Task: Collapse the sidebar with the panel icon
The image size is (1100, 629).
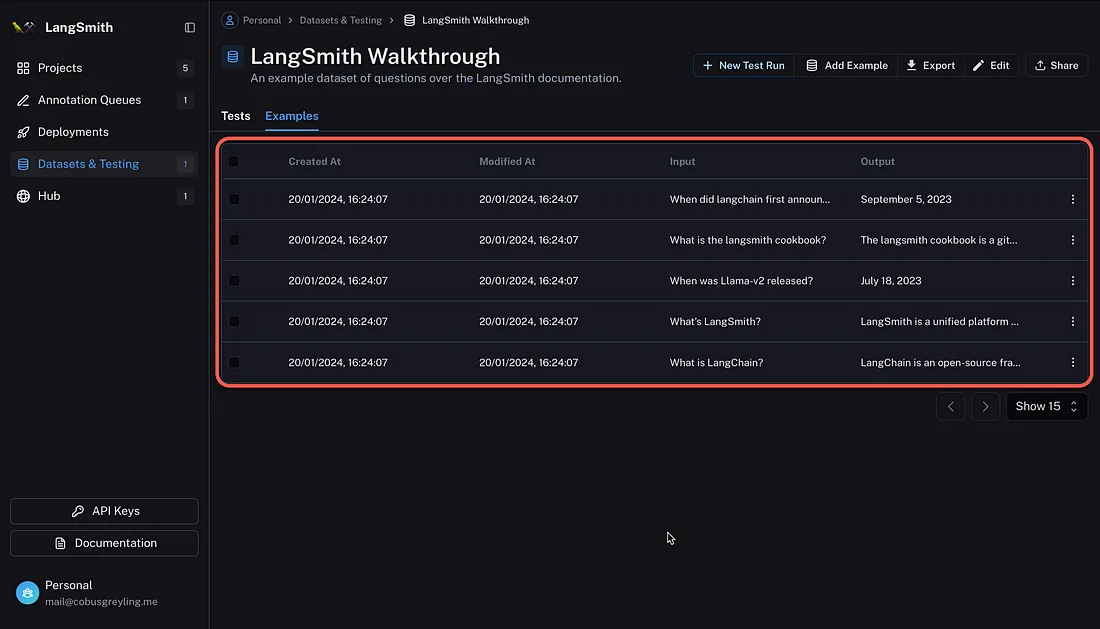Action: click(189, 27)
